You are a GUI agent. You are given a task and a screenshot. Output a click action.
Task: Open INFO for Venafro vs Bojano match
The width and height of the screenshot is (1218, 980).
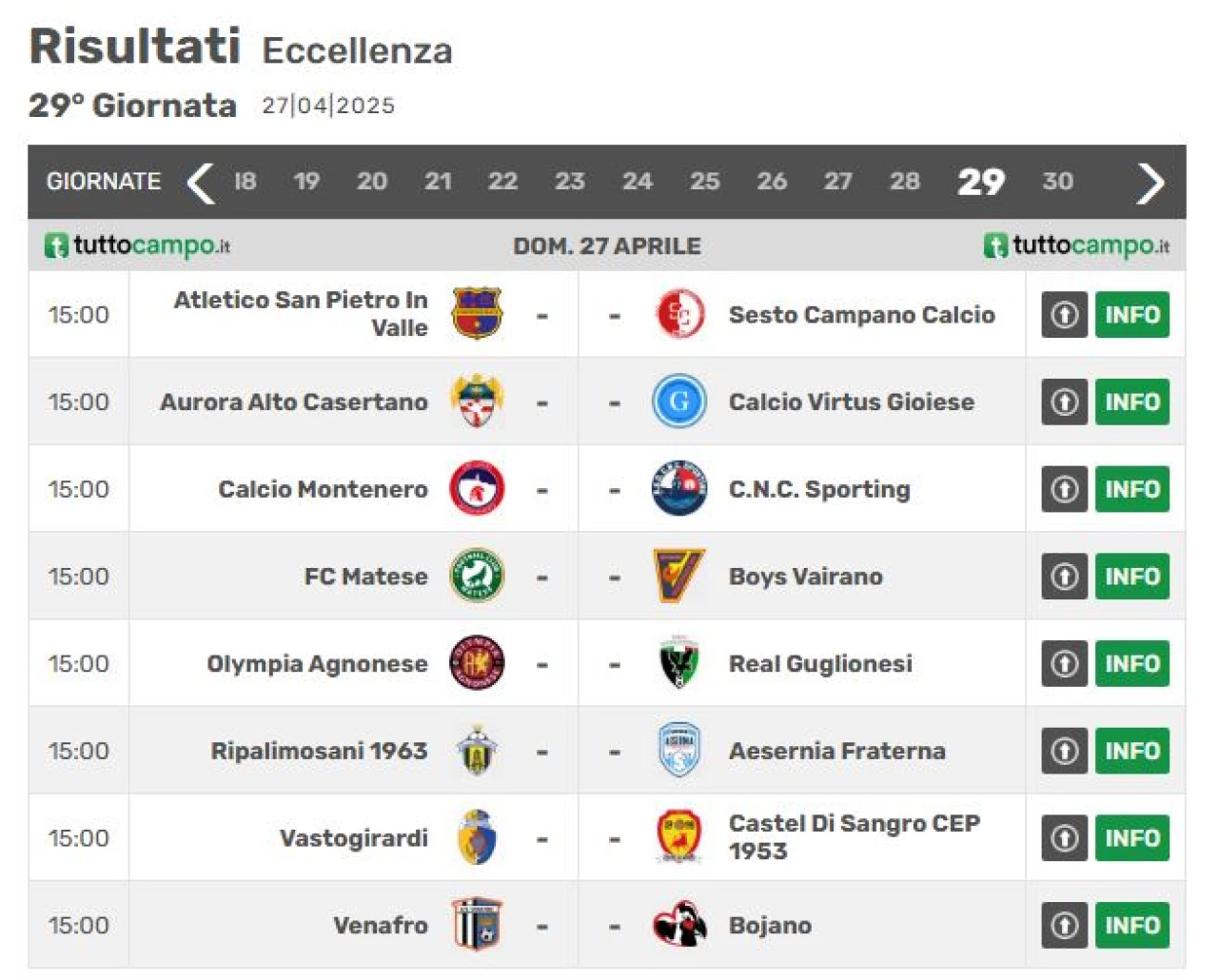click(x=1132, y=925)
